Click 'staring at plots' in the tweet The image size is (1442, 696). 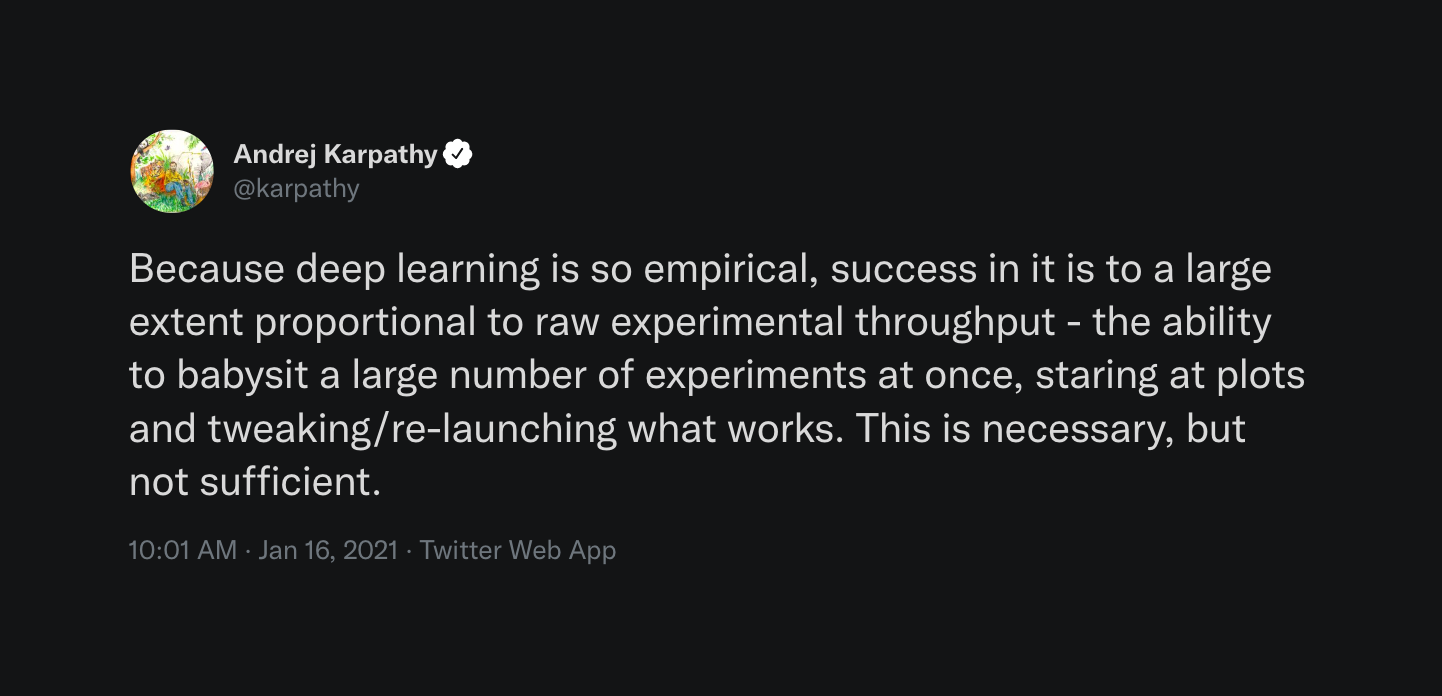coord(1170,376)
